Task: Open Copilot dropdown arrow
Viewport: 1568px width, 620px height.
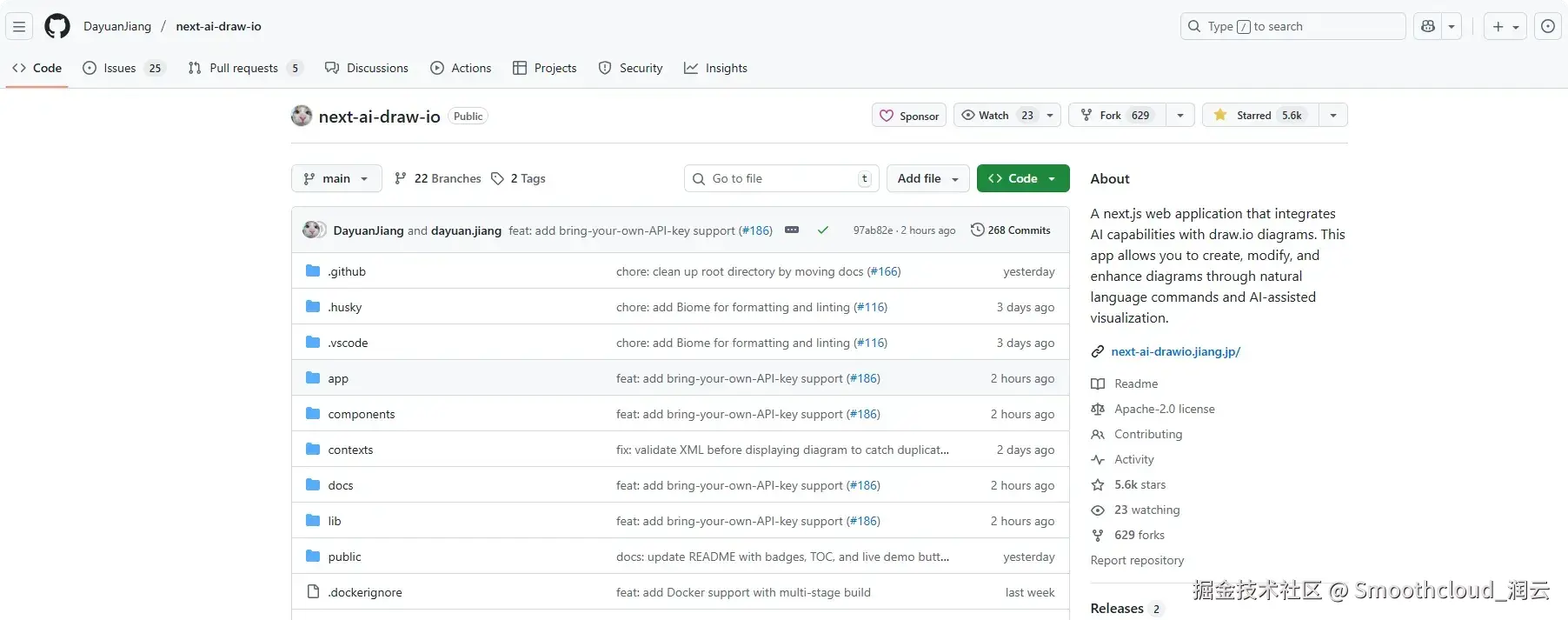Action: coord(1452,26)
